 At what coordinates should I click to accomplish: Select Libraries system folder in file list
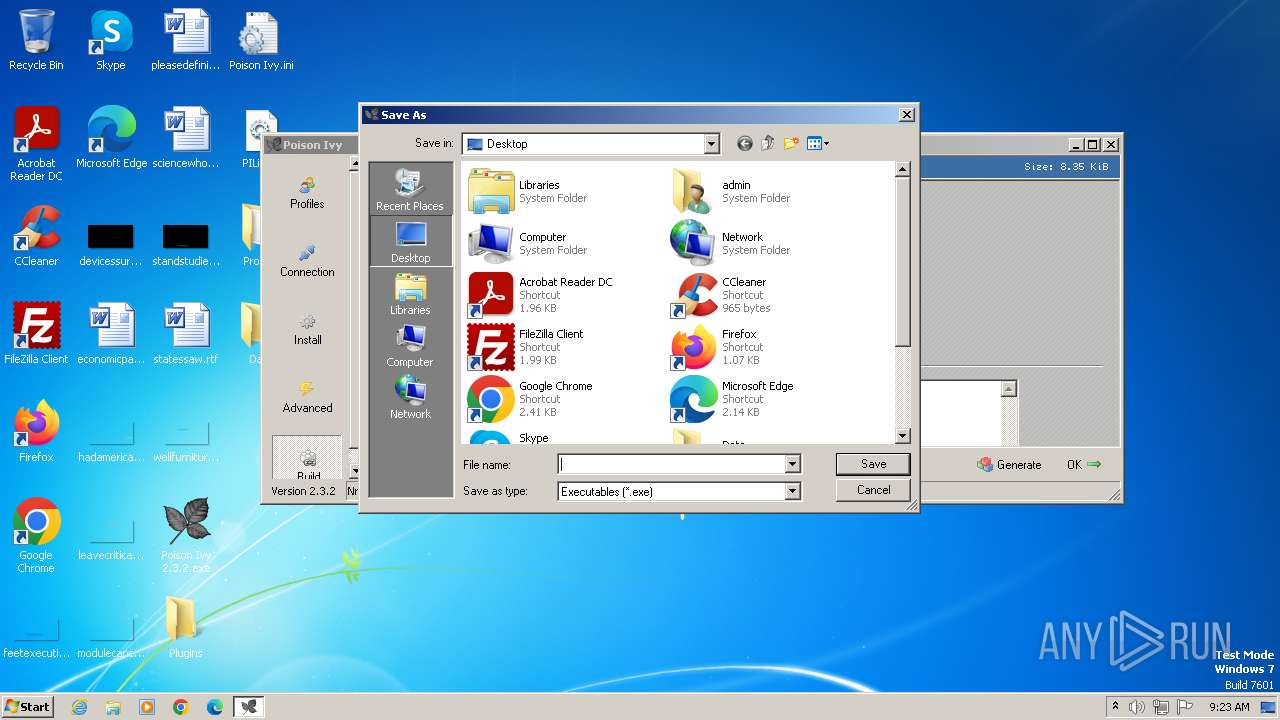click(528, 191)
